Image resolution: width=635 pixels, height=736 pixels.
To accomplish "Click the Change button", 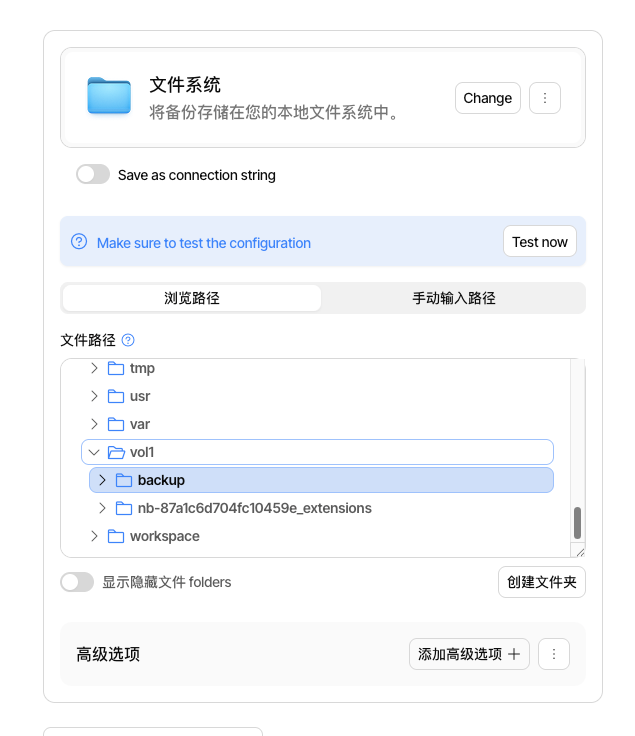I will pos(488,98).
